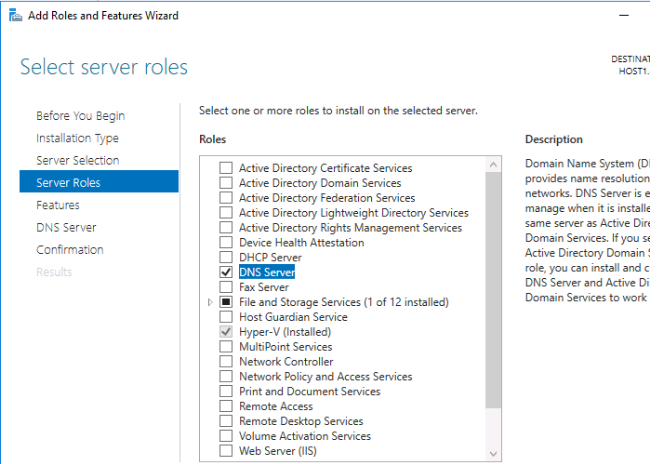The image size is (670, 464).
Task: Toggle File and Storage Services checkbox
Action: point(226,302)
